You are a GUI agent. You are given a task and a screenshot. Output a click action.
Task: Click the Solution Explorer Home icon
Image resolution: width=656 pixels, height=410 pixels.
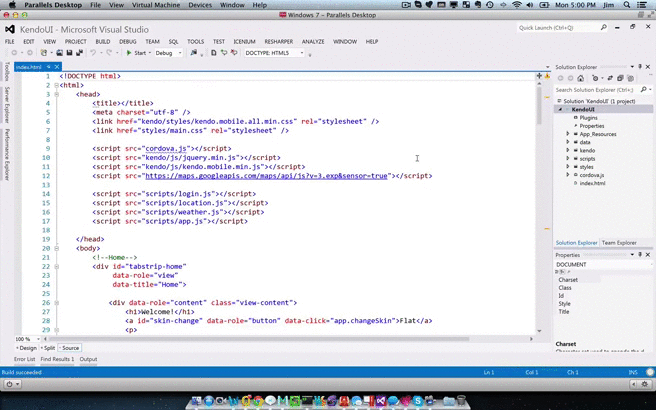click(580, 78)
